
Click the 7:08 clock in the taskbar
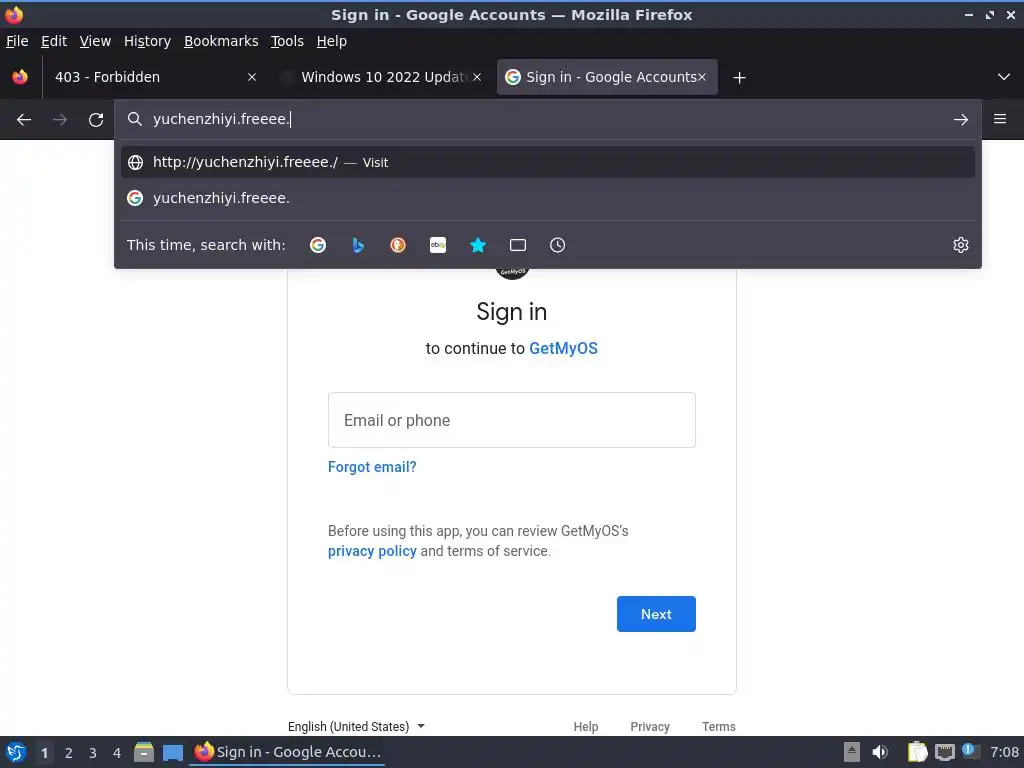pos(1004,752)
